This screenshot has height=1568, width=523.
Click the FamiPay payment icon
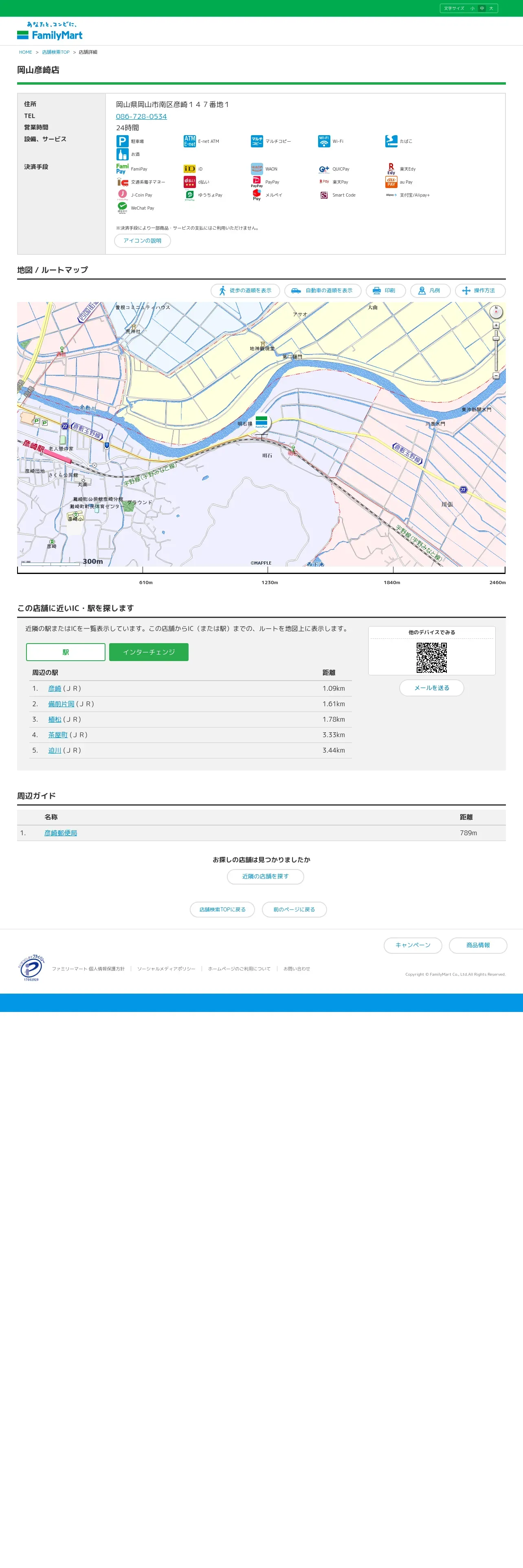[x=122, y=169]
